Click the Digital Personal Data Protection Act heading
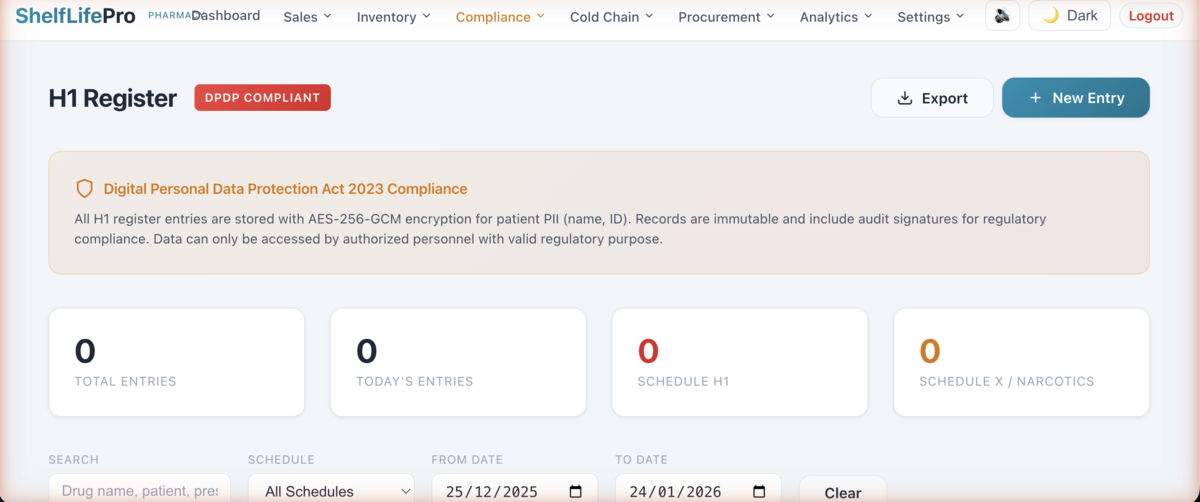1200x502 pixels. click(285, 189)
